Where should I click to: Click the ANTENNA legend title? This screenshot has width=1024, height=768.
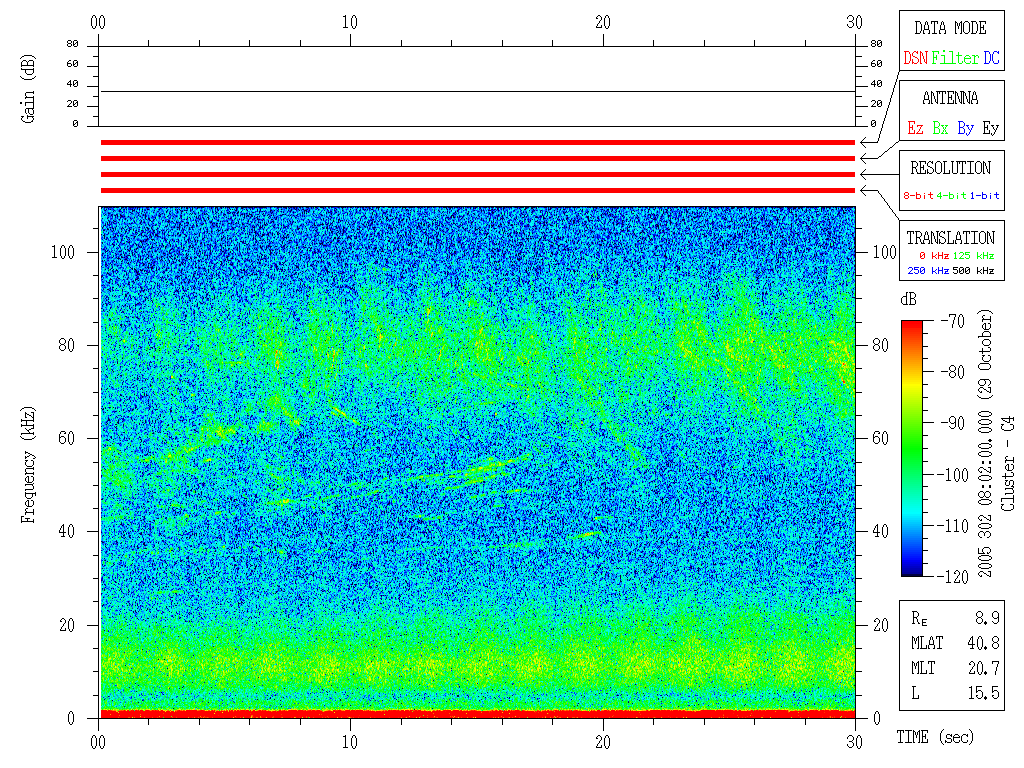[950, 98]
